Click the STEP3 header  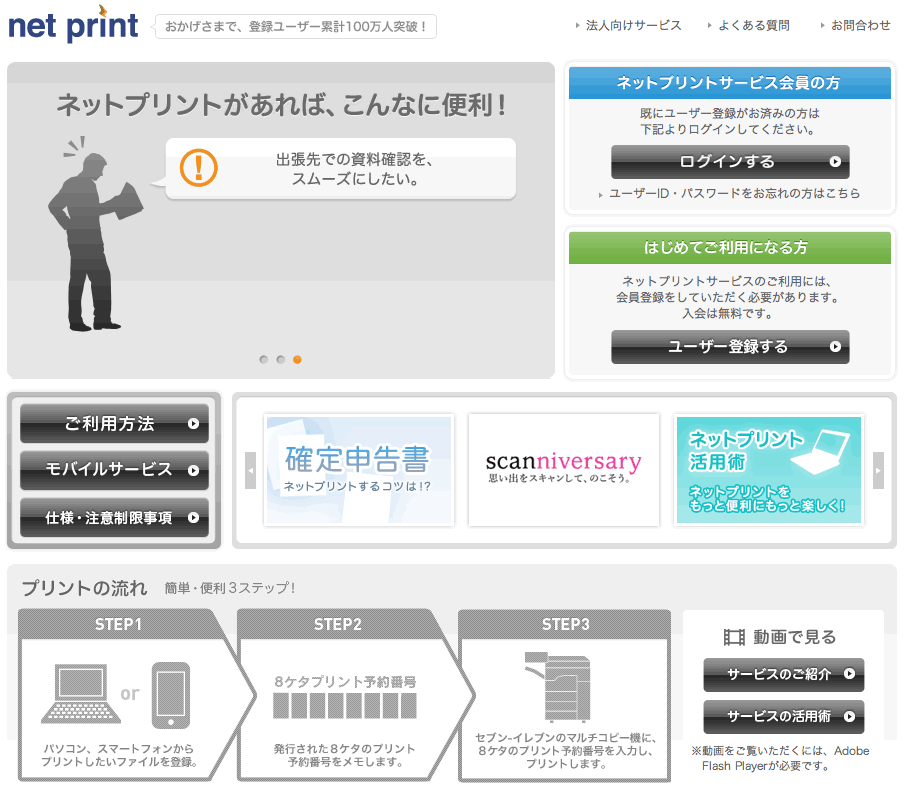(x=565, y=624)
